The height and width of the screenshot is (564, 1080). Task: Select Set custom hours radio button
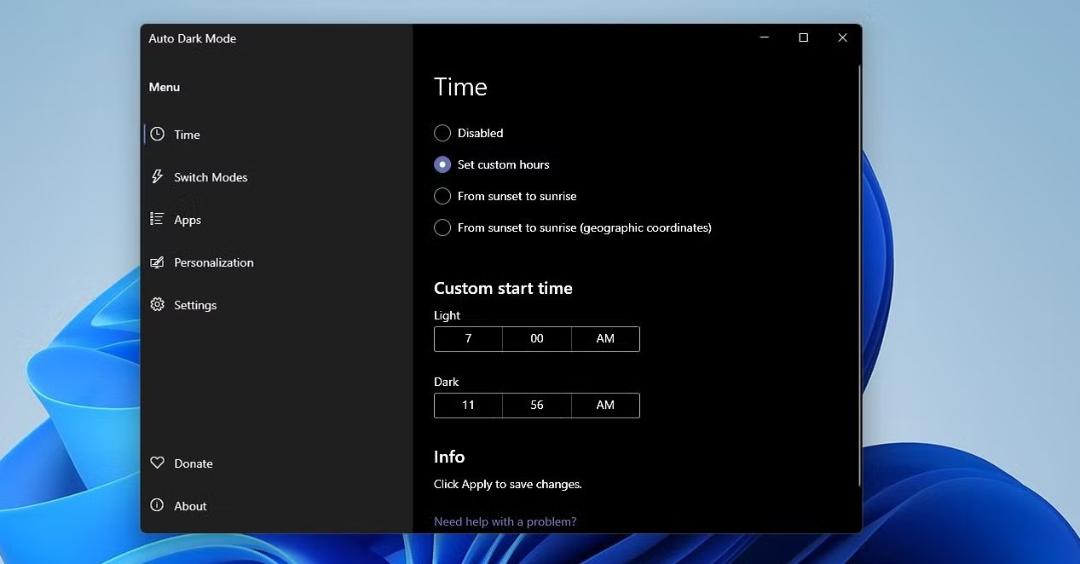(x=442, y=165)
